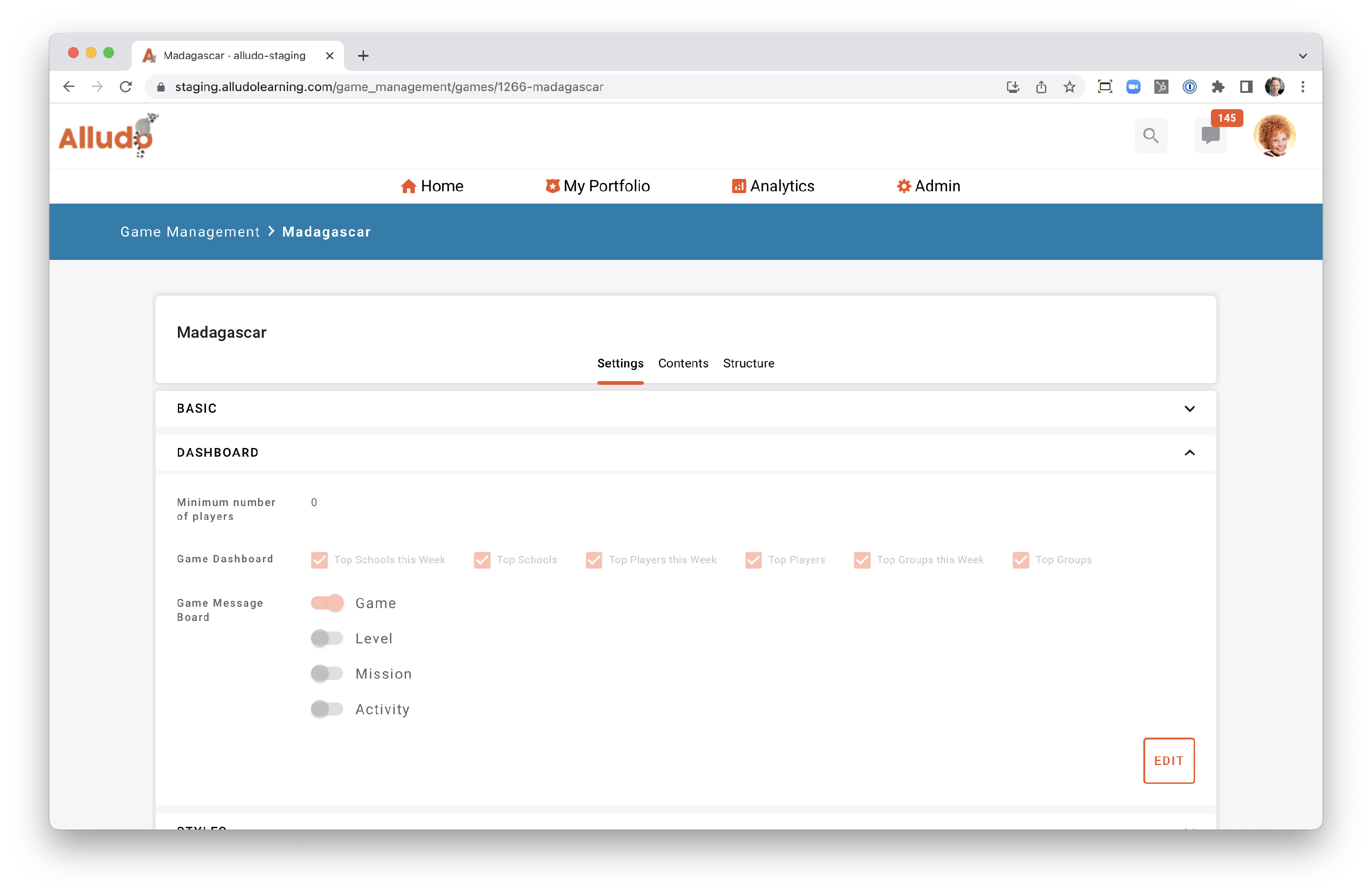Viewport: 1372px width, 895px height.
Task: Open the search magnifier icon
Action: 1151,135
